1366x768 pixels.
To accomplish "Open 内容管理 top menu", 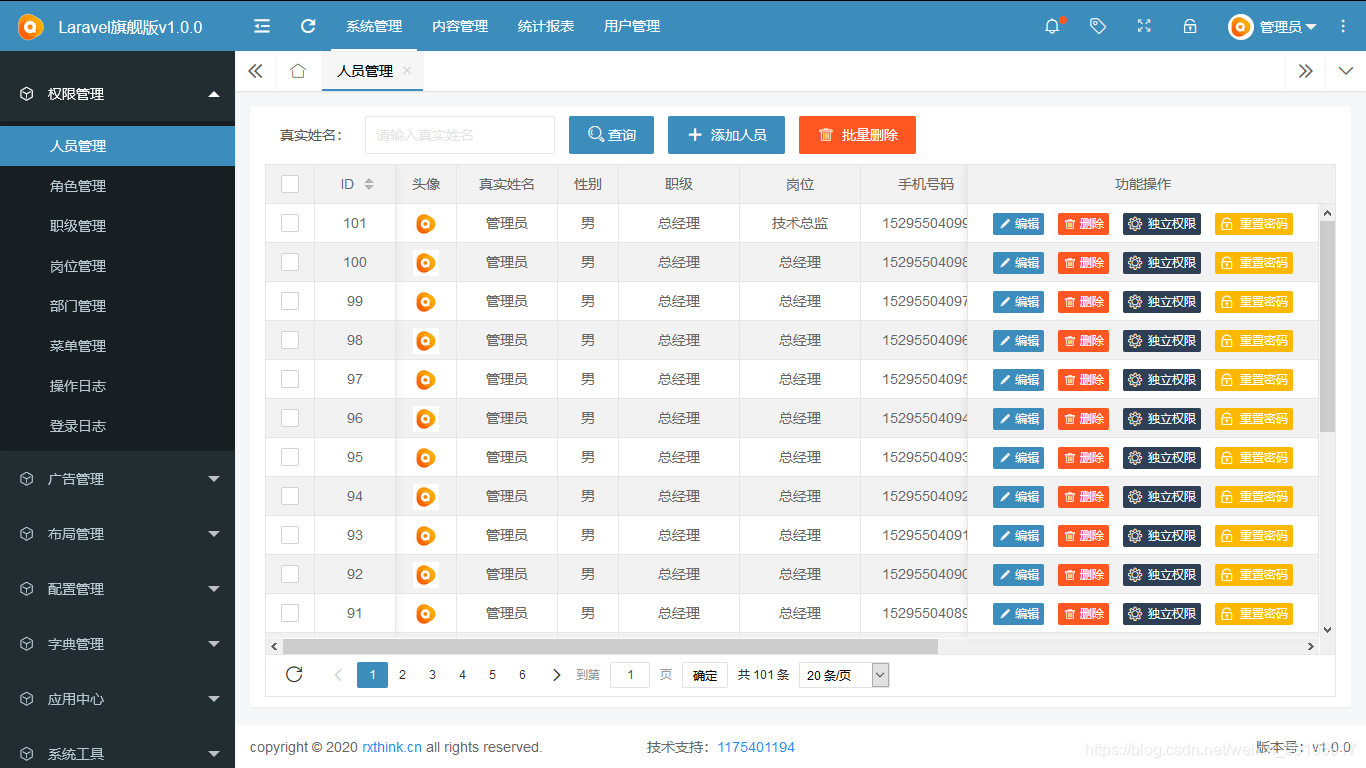I will (x=460, y=26).
